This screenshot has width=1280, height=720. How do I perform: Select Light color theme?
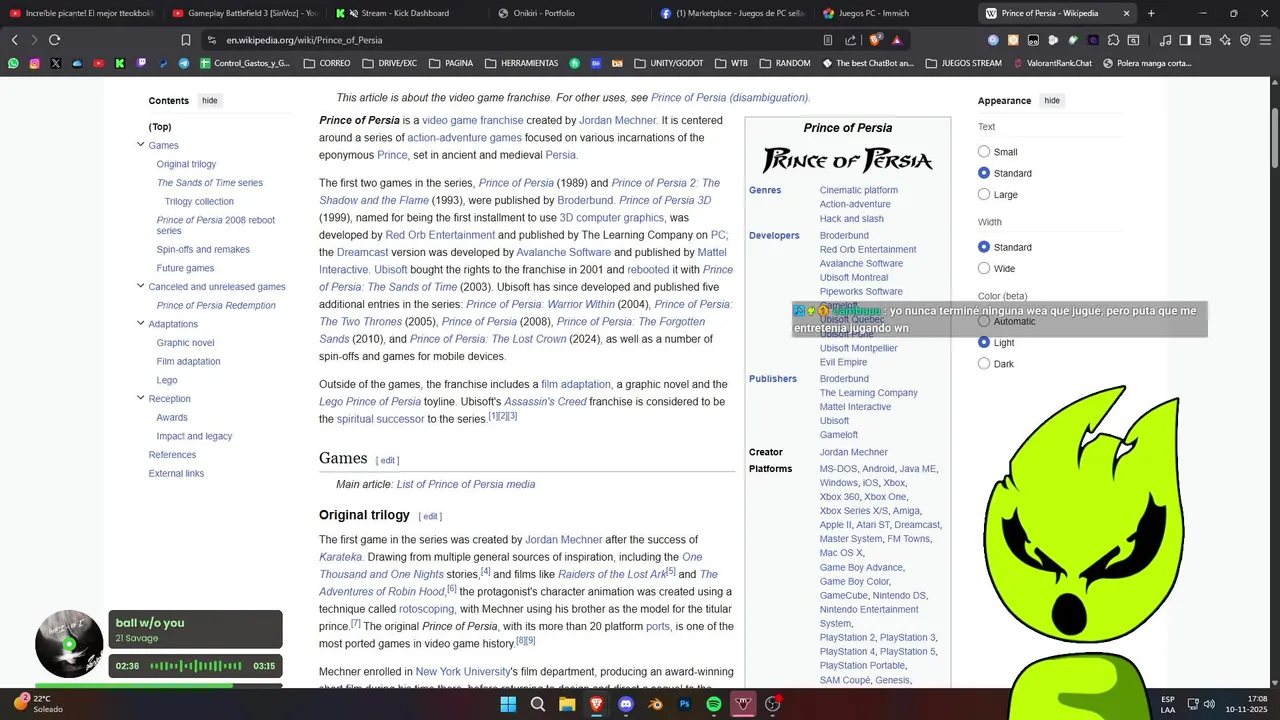point(984,342)
